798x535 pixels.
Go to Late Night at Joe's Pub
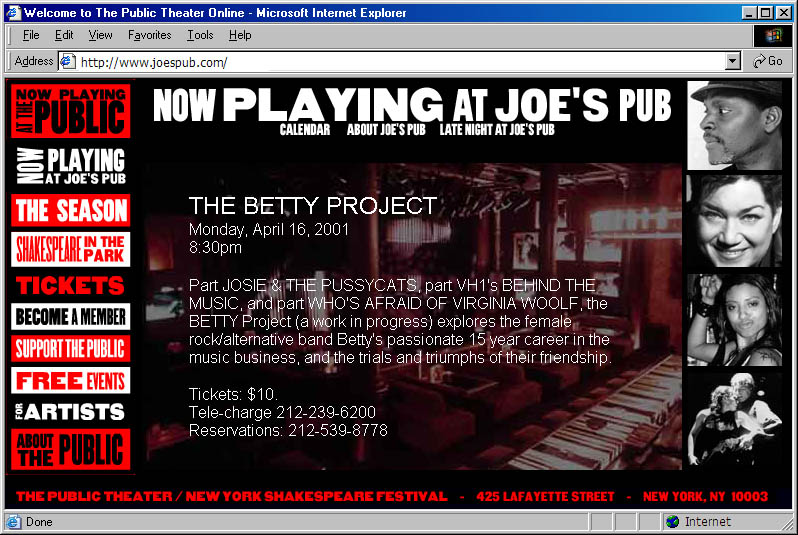[497, 130]
